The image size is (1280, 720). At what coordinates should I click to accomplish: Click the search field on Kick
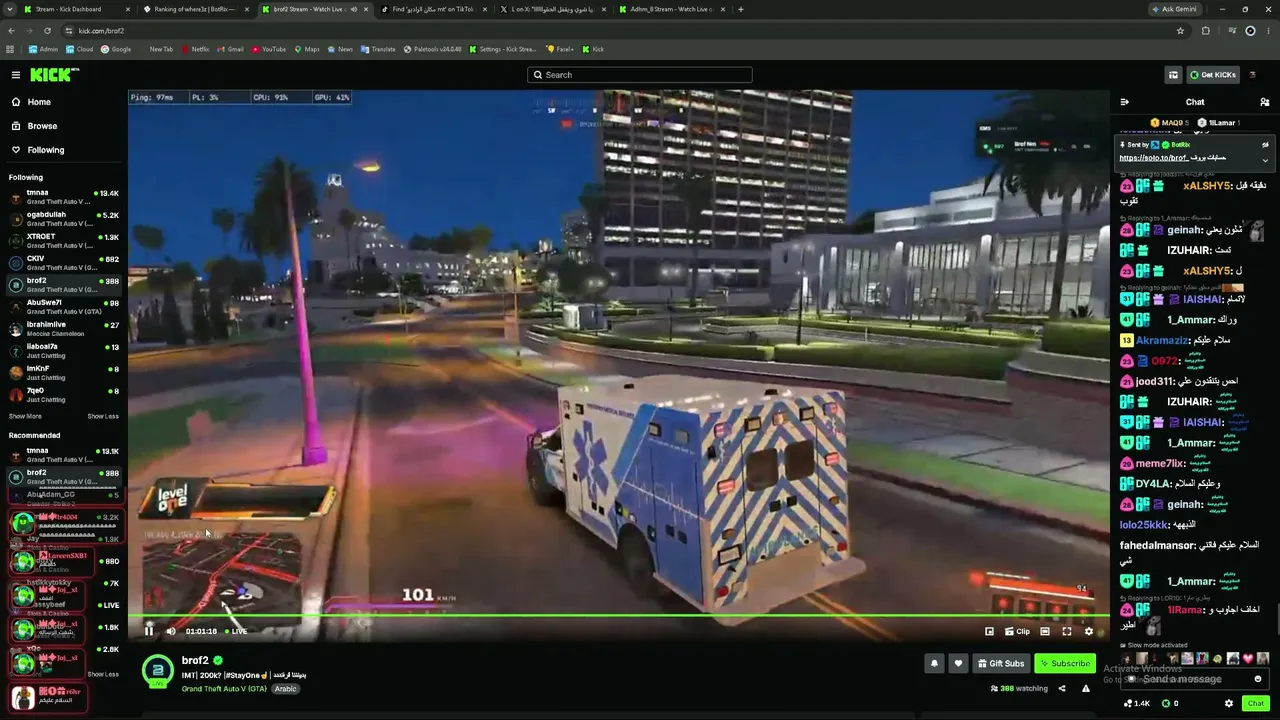(x=640, y=75)
